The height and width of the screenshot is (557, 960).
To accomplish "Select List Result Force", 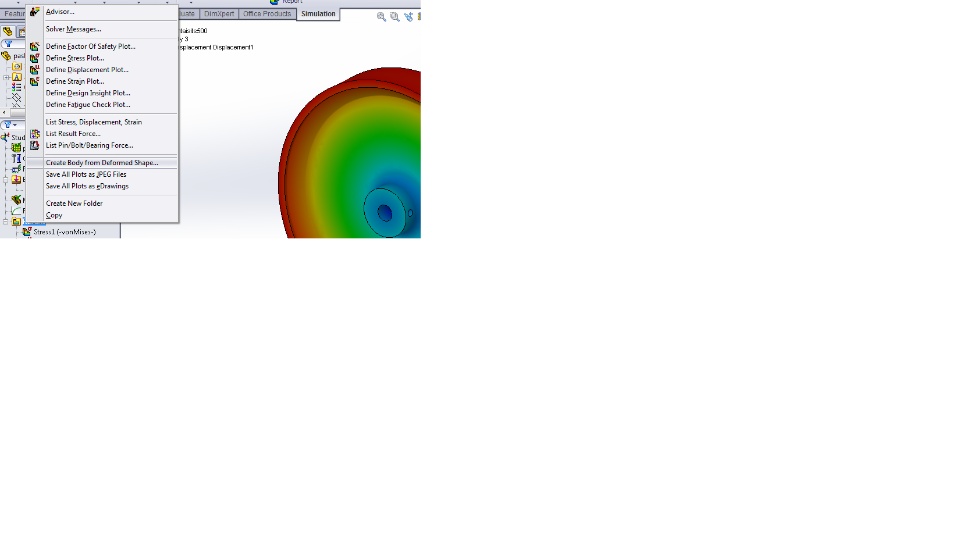I will (73, 133).
